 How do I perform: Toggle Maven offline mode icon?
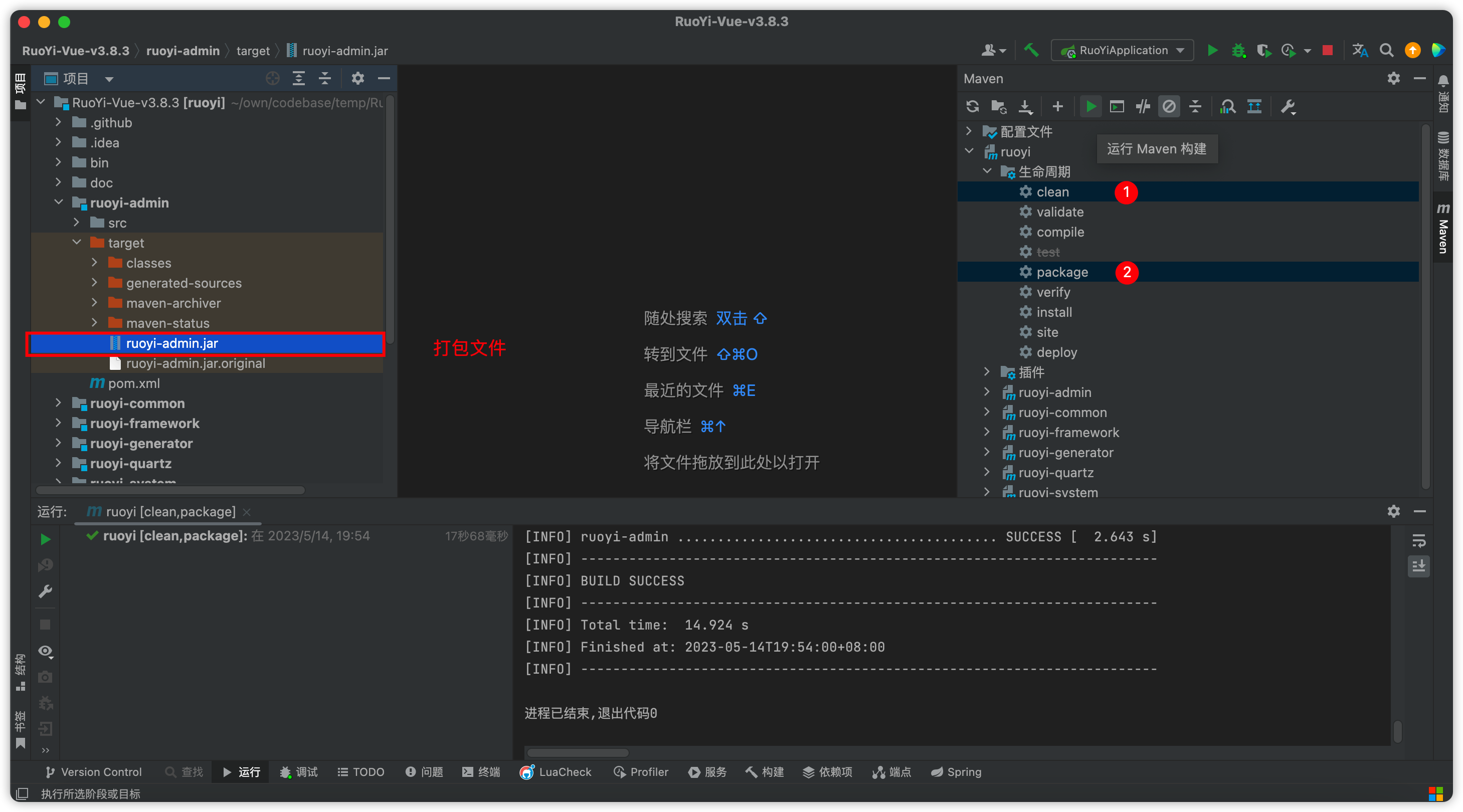pyautogui.click(x=1143, y=106)
